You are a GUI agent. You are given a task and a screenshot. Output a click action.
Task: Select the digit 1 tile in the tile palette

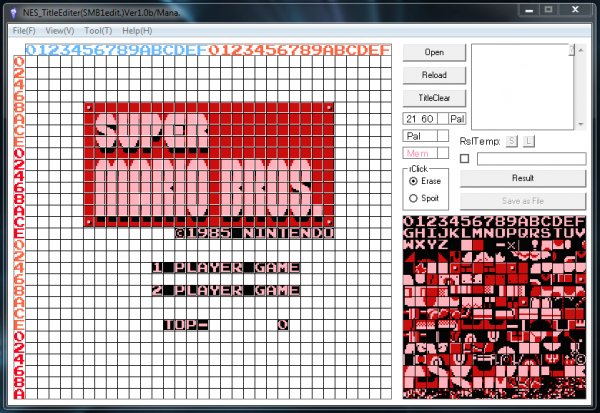[420, 221]
